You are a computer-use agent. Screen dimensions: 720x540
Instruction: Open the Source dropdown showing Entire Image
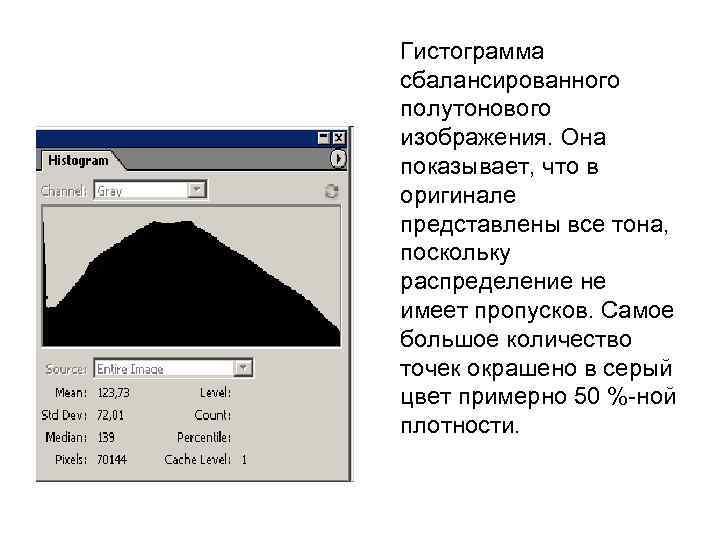(x=173, y=368)
